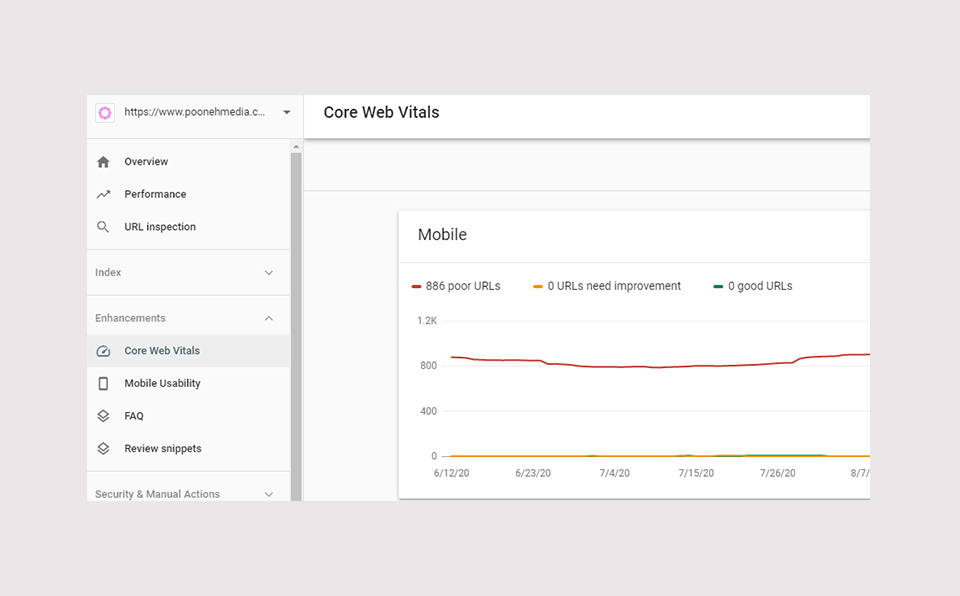960x596 pixels.
Task: Click the Review snippets layers icon
Action: pos(103,448)
